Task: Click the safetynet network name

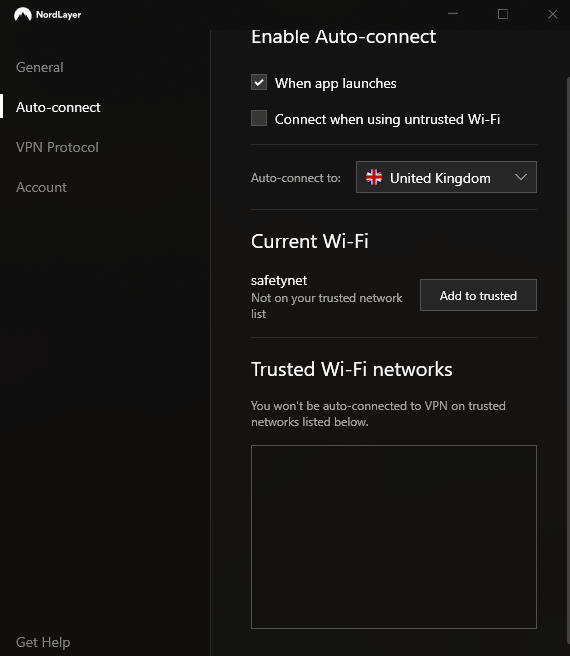Action: click(279, 281)
